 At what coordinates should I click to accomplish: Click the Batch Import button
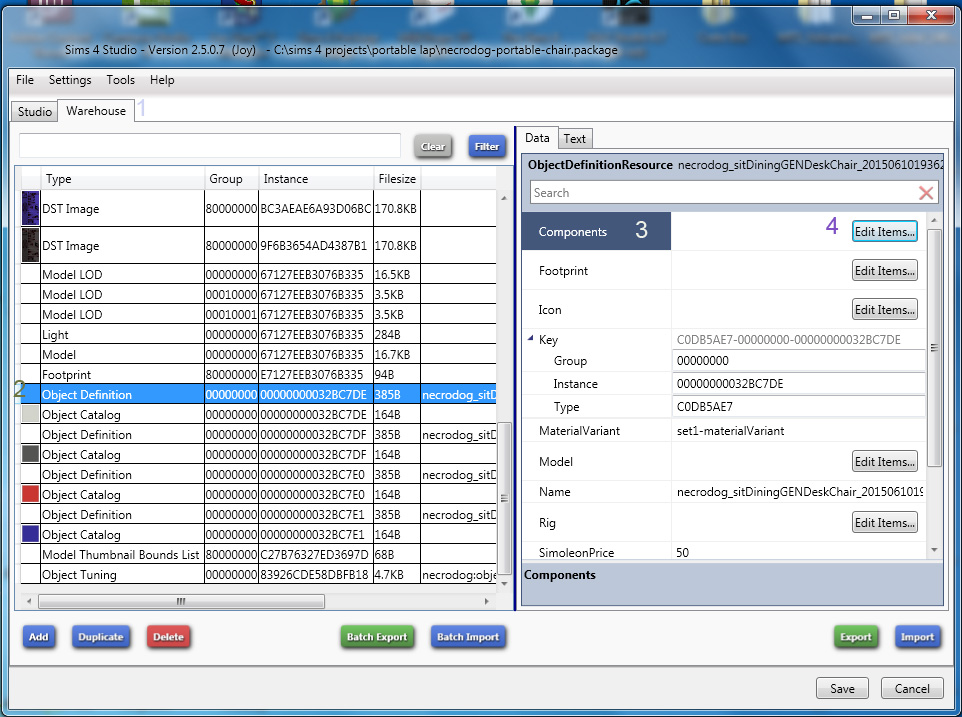click(x=468, y=637)
